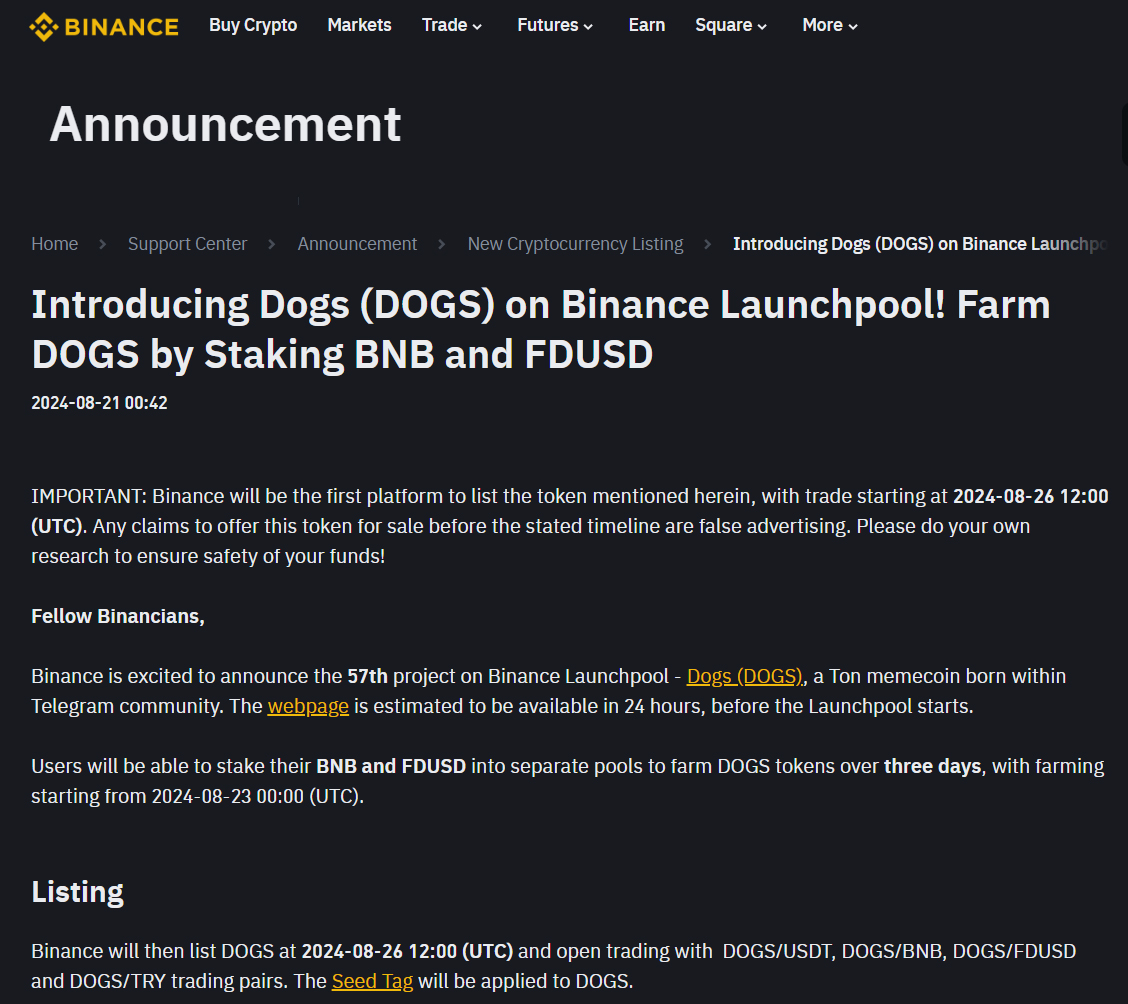This screenshot has width=1128, height=1004.
Task: Open the Futures dropdown menu
Action: [x=555, y=26]
